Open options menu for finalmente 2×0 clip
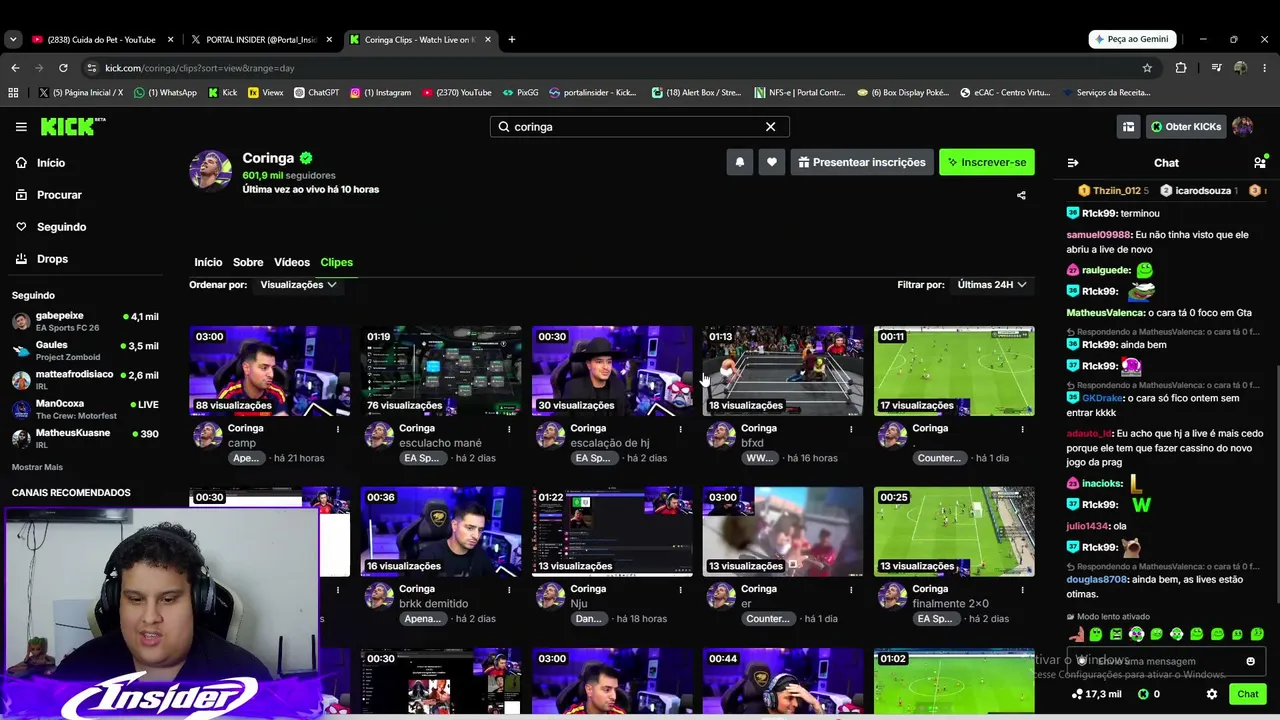The height and width of the screenshot is (720, 1280). point(1022,590)
